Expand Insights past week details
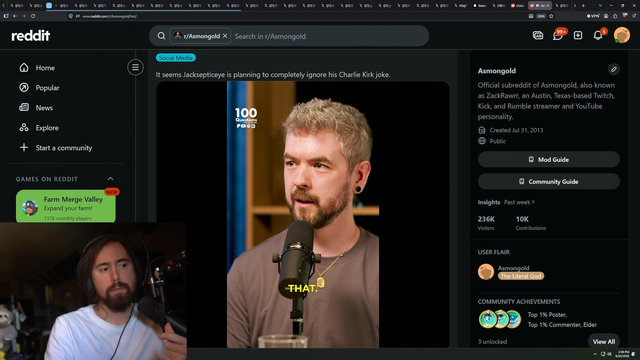 tap(519, 202)
